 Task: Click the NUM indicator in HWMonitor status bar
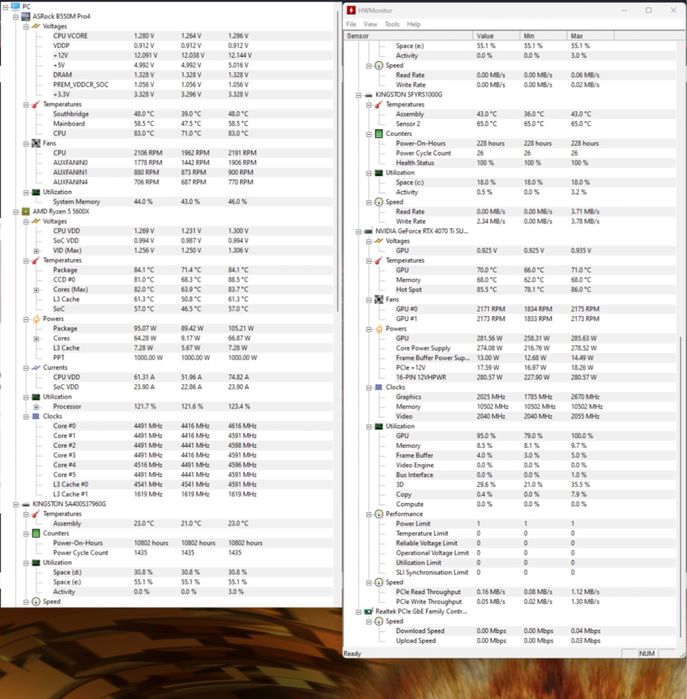tap(646, 653)
